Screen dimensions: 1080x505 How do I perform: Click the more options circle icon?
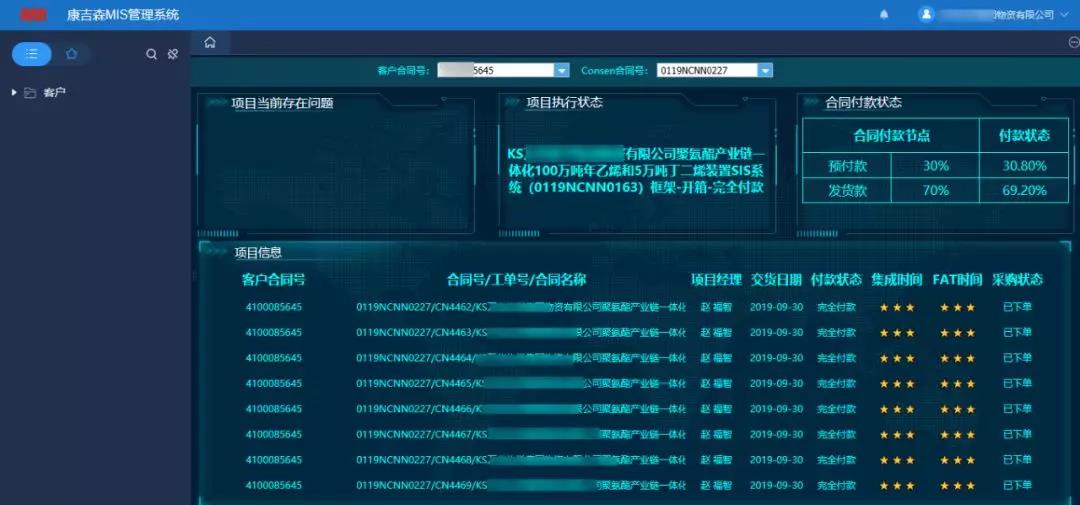coord(1074,43)
